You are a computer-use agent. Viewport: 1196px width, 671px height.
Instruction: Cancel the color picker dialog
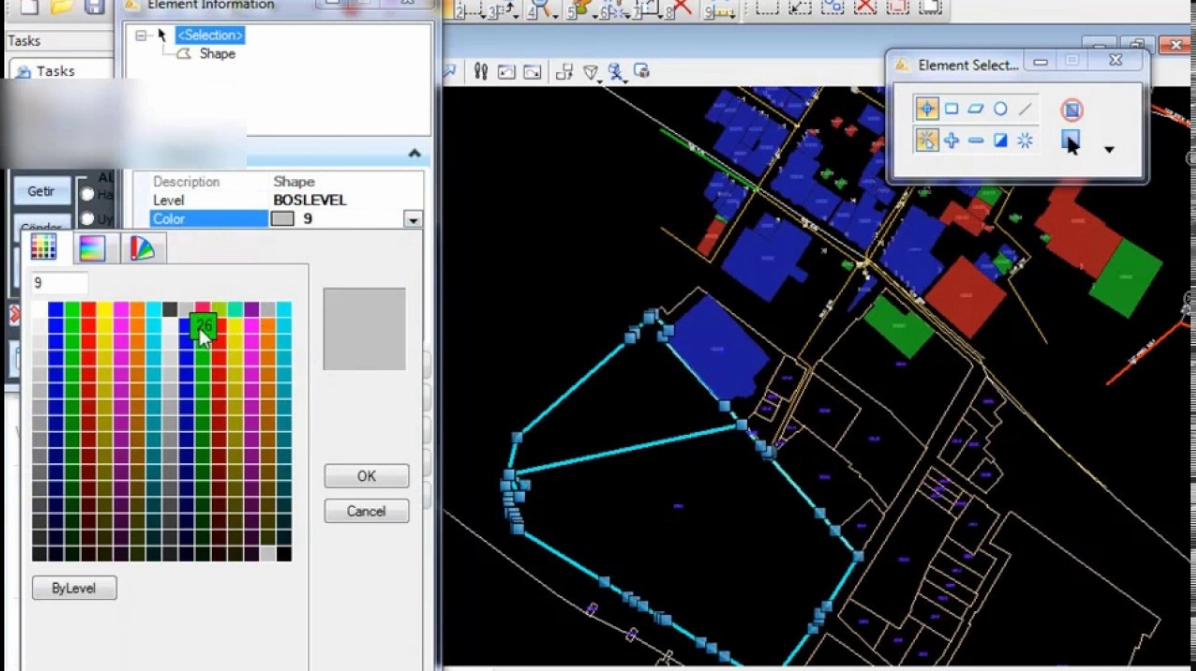pyautogui.click(x=366, y=511)
